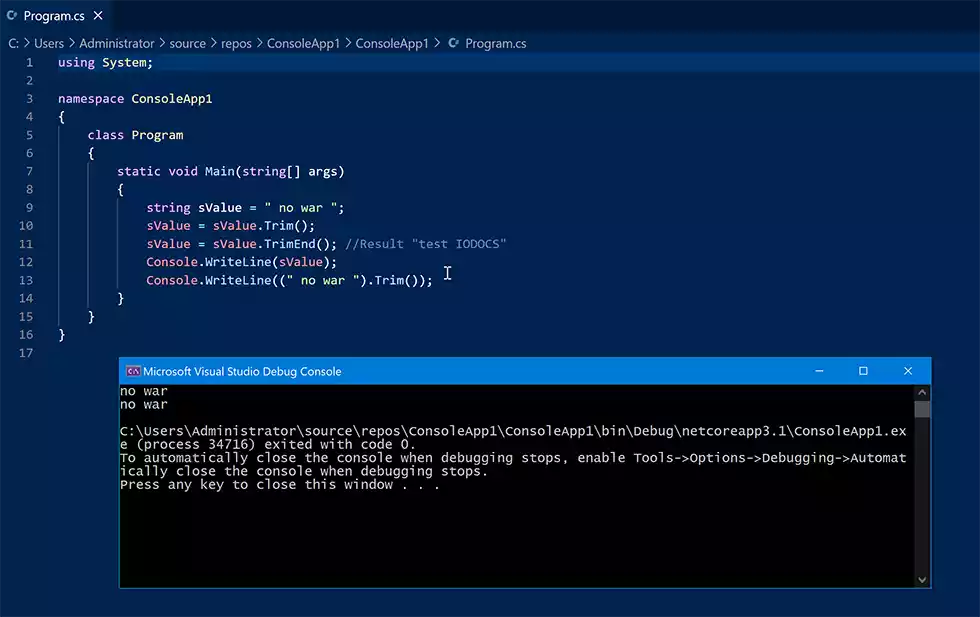
Task: Minimize the Debug Console window
Action: pos(819,371)
